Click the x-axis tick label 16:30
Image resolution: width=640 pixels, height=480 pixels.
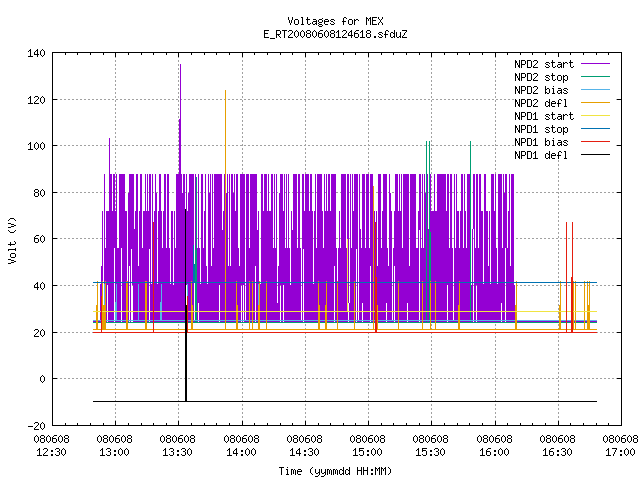click(558, 452)
